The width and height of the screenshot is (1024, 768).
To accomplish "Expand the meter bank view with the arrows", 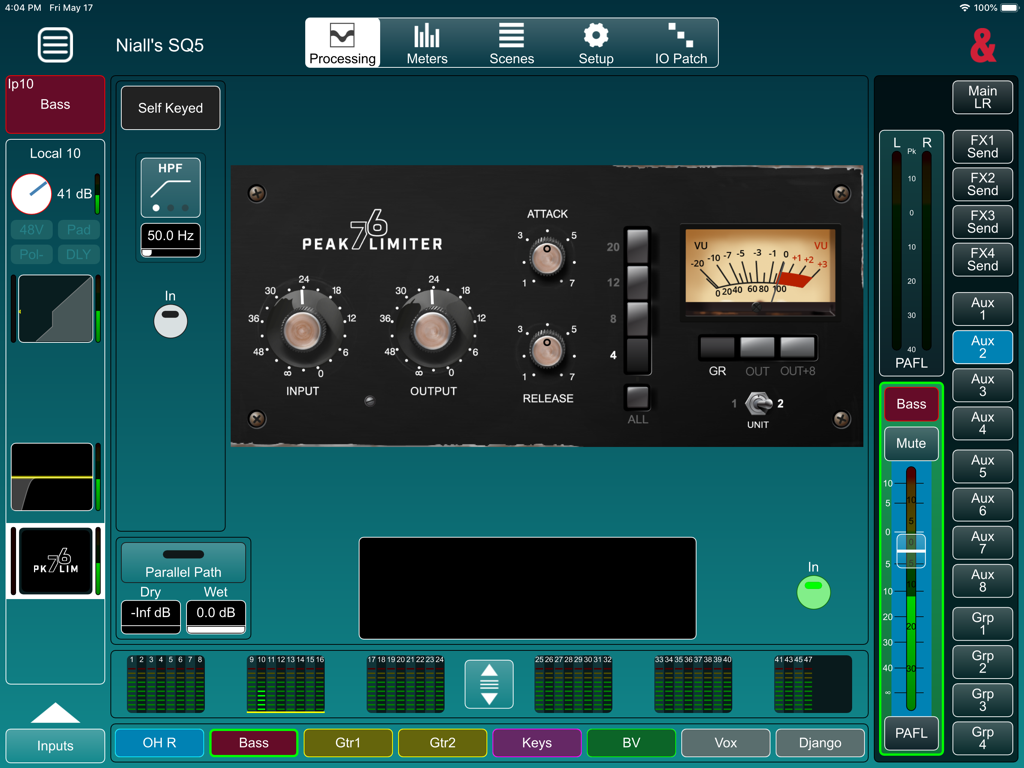I will click(488, 684).
